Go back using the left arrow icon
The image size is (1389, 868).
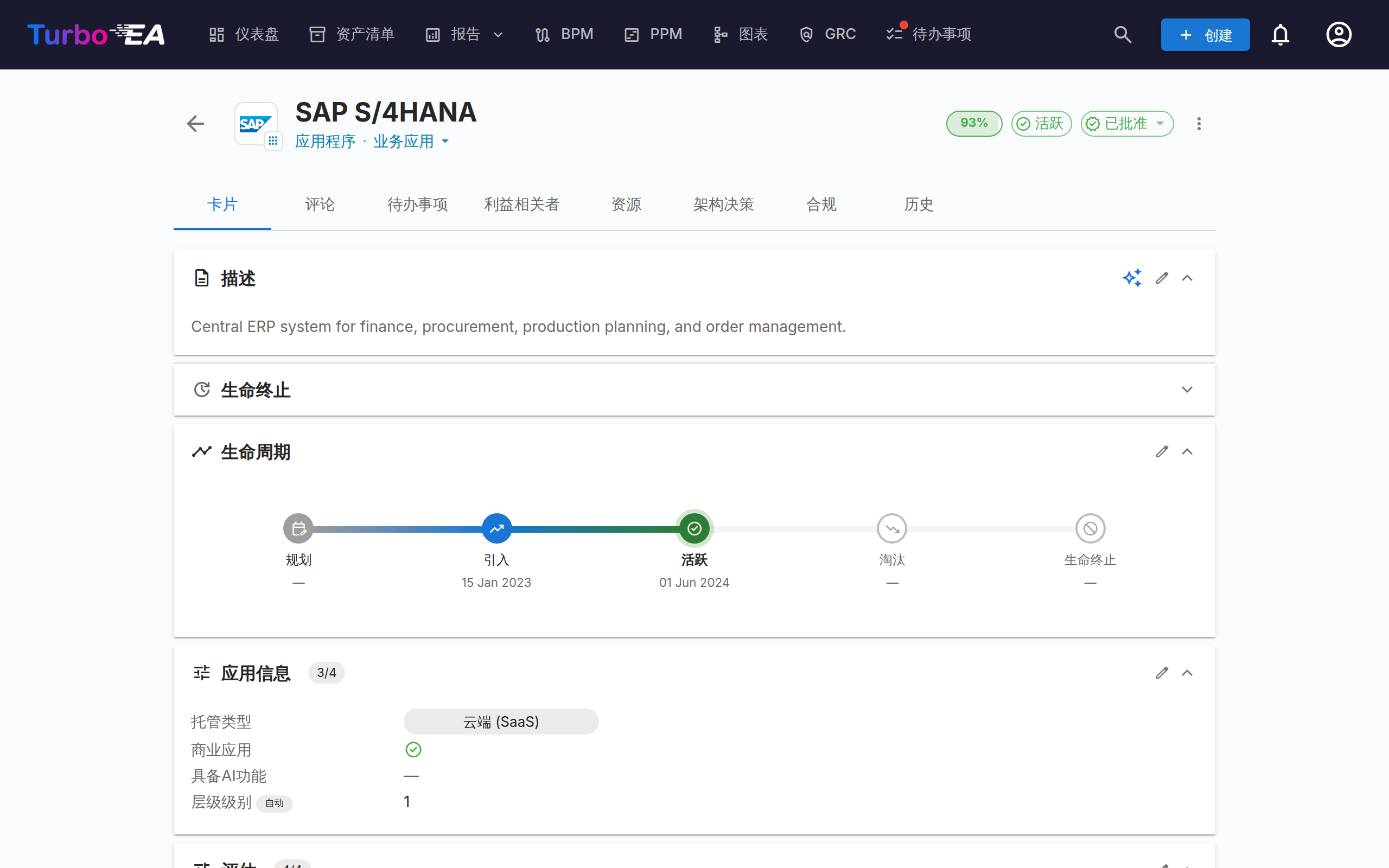[x=195, y=124]
